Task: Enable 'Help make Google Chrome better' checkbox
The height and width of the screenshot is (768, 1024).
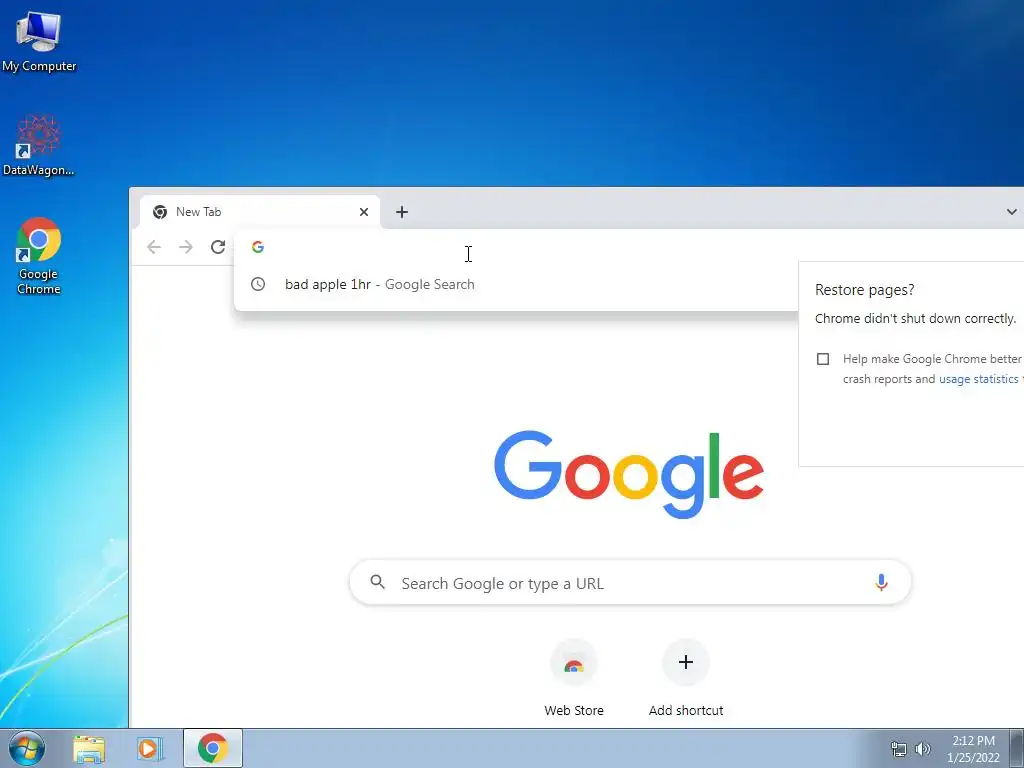Action: [823, 359]
